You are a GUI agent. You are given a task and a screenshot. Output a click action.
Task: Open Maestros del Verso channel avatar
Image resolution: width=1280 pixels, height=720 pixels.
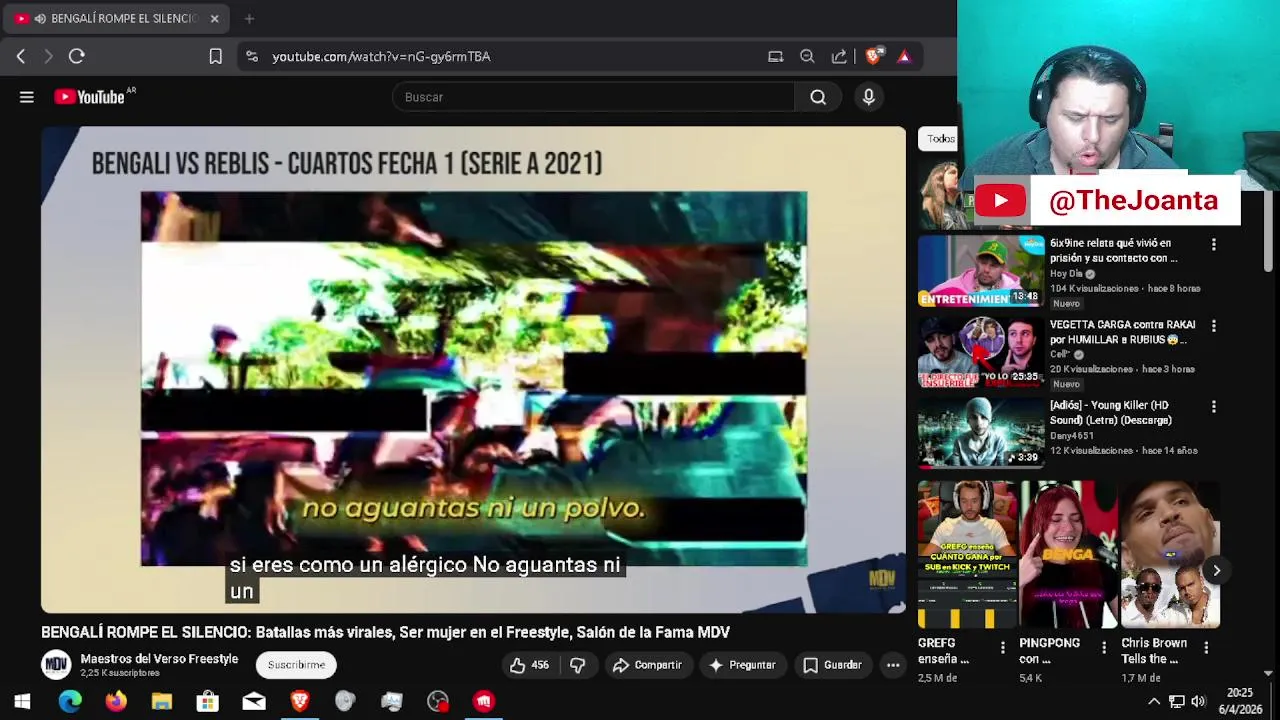pyautogui.click(x=56, y=664)
